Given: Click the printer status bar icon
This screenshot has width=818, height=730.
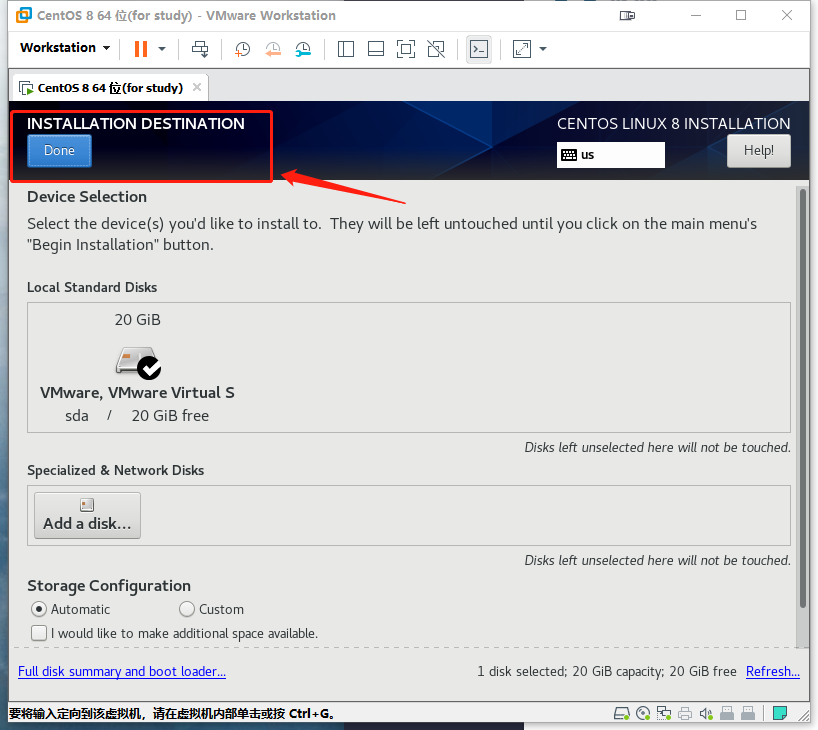Looking at the screenshot, I should tap(685, 713).
